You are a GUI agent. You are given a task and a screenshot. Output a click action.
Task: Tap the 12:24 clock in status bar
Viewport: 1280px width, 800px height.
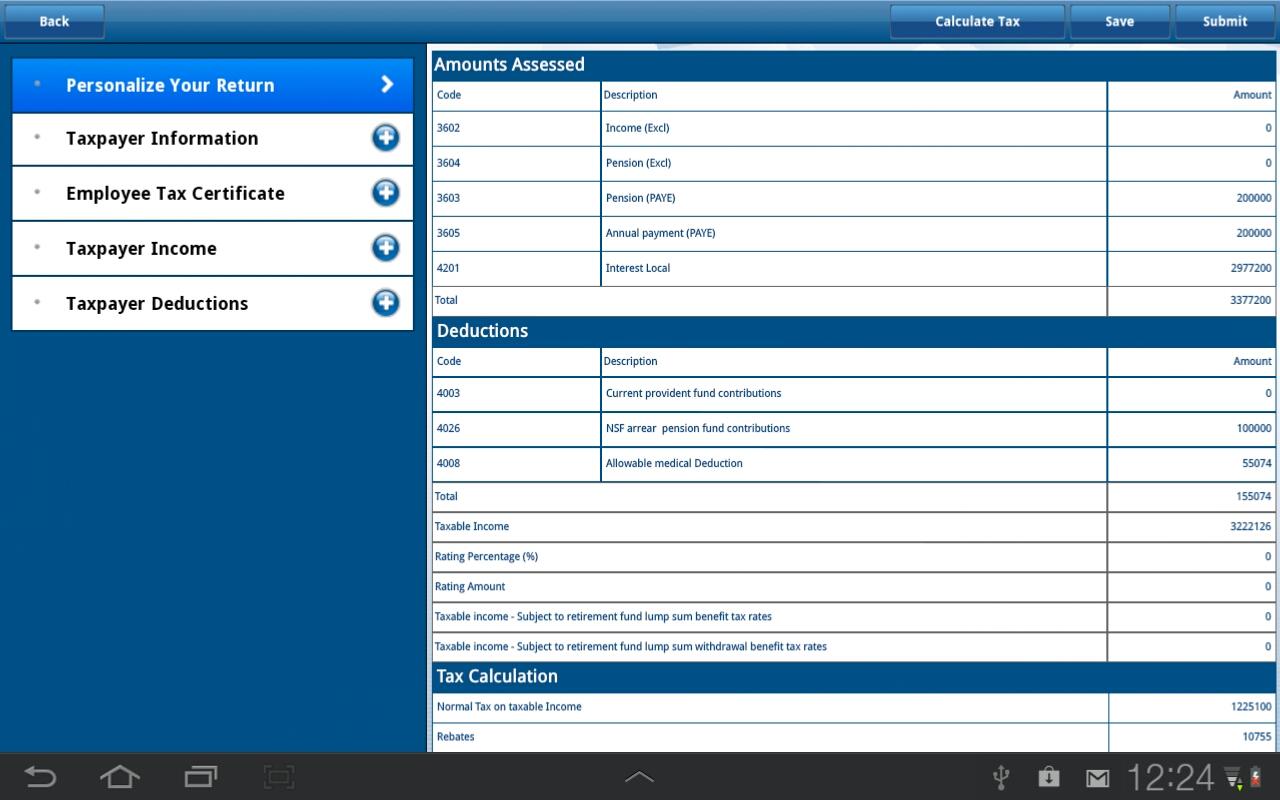pos(1171,777)
